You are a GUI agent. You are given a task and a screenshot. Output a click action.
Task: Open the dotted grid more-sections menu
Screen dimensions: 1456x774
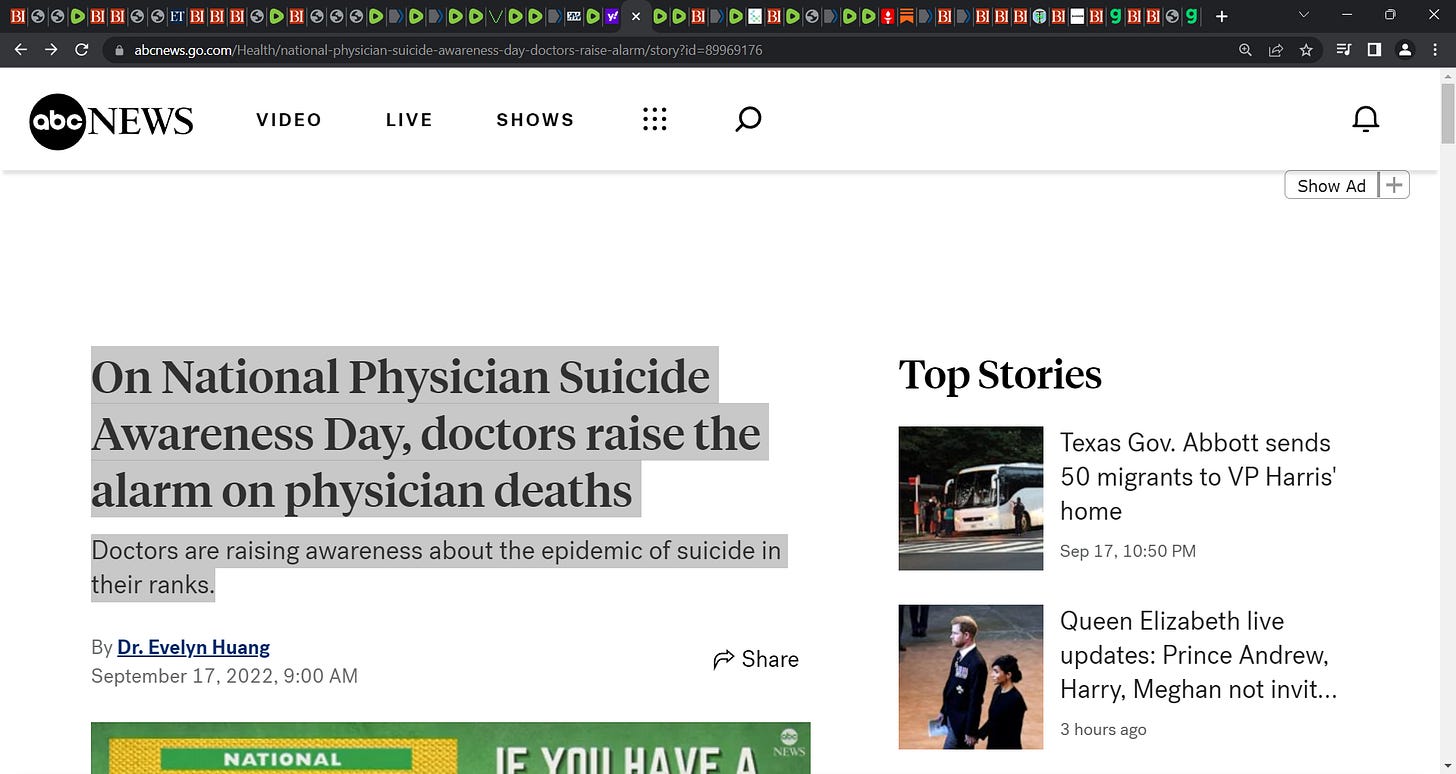[x=654, y=120]
